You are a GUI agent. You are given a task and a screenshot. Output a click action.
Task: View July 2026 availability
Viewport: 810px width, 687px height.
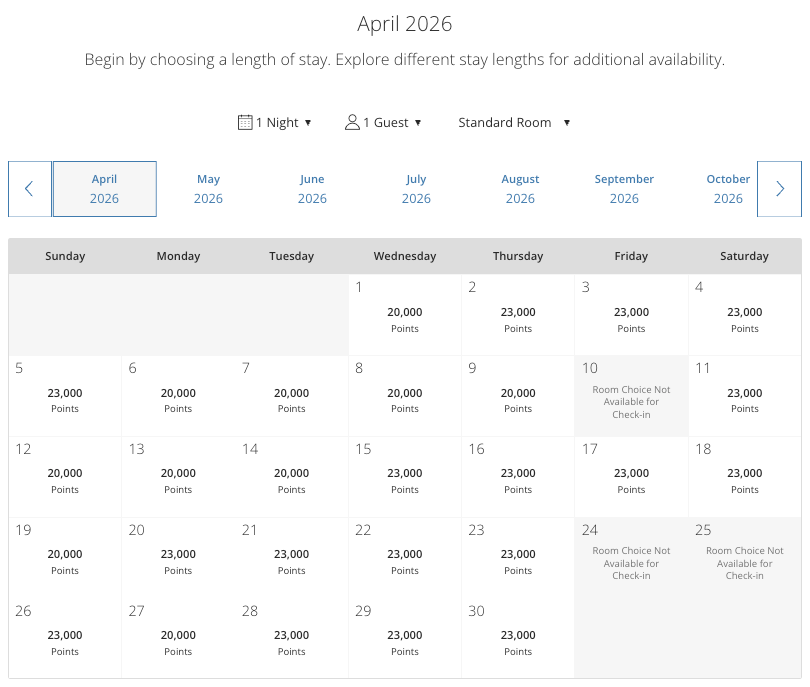tap(416, 189)
